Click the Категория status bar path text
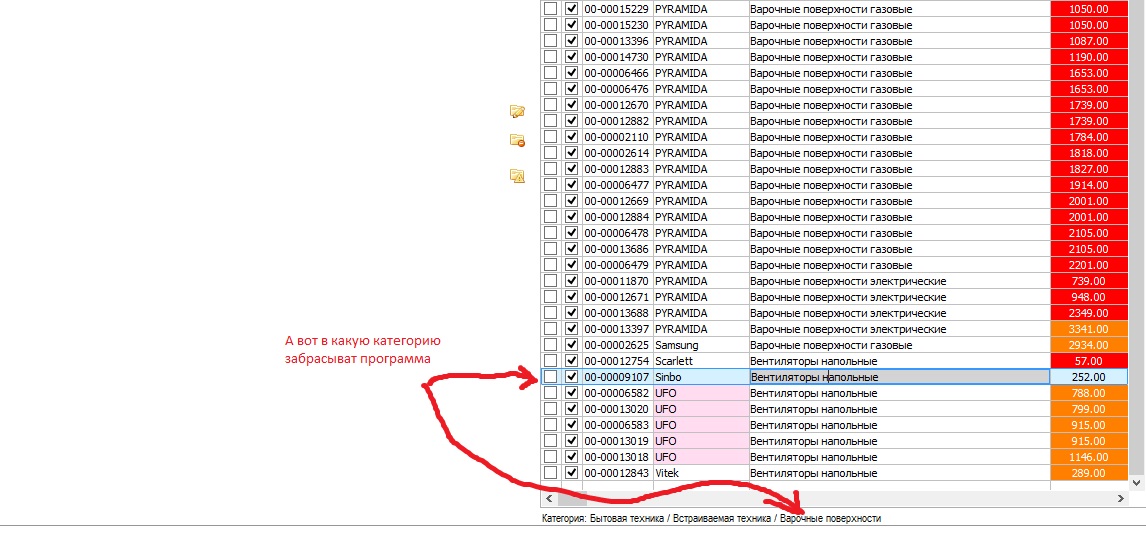Viewport: 1146px width, 549px height. 712,518
